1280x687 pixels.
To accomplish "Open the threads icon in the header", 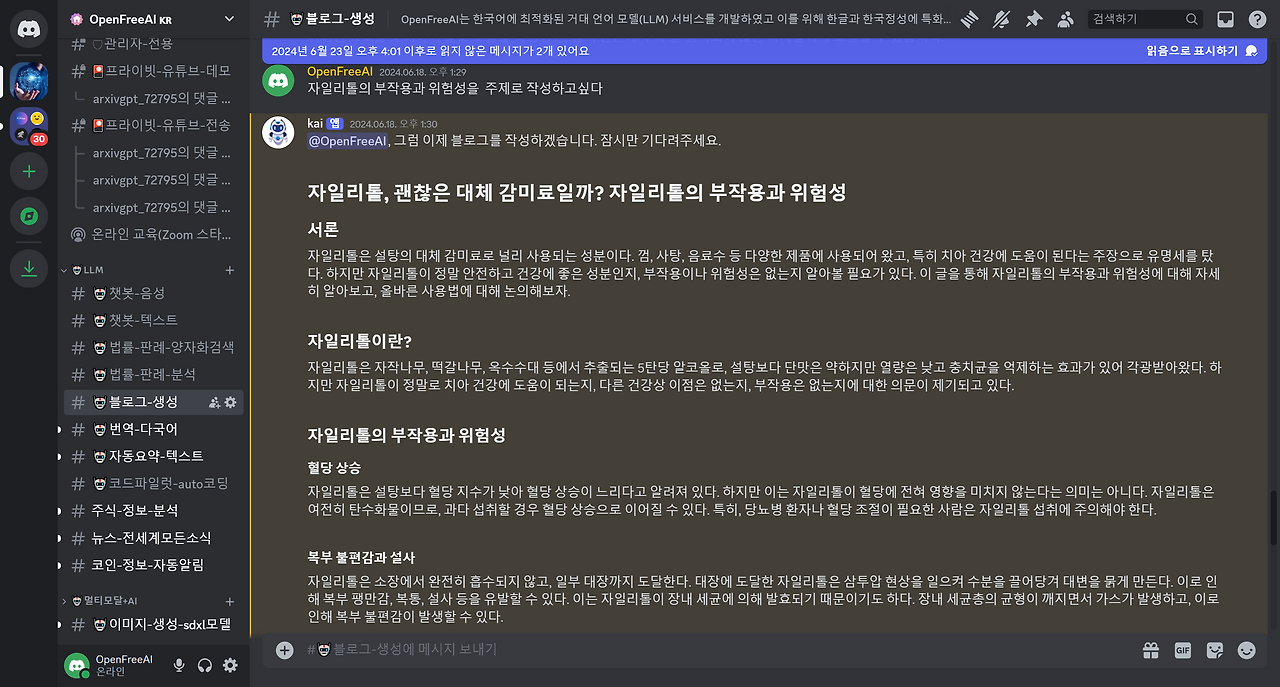I will [968, 18].
